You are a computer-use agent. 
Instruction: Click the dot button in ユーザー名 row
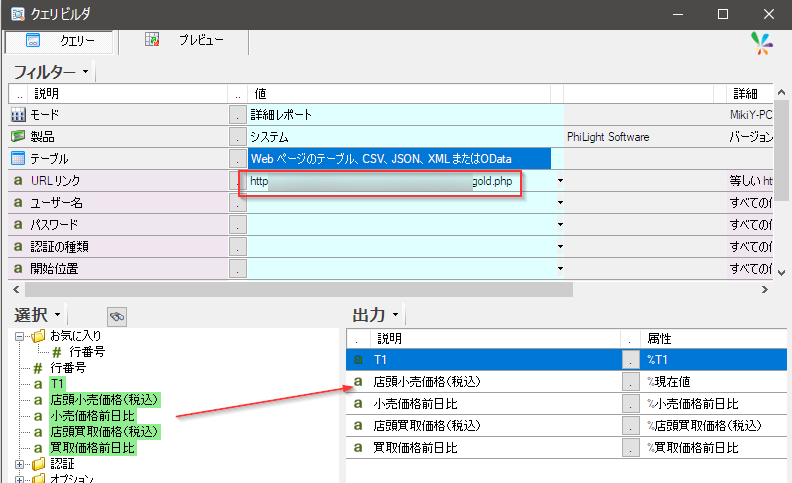click(x=237, y=203)
